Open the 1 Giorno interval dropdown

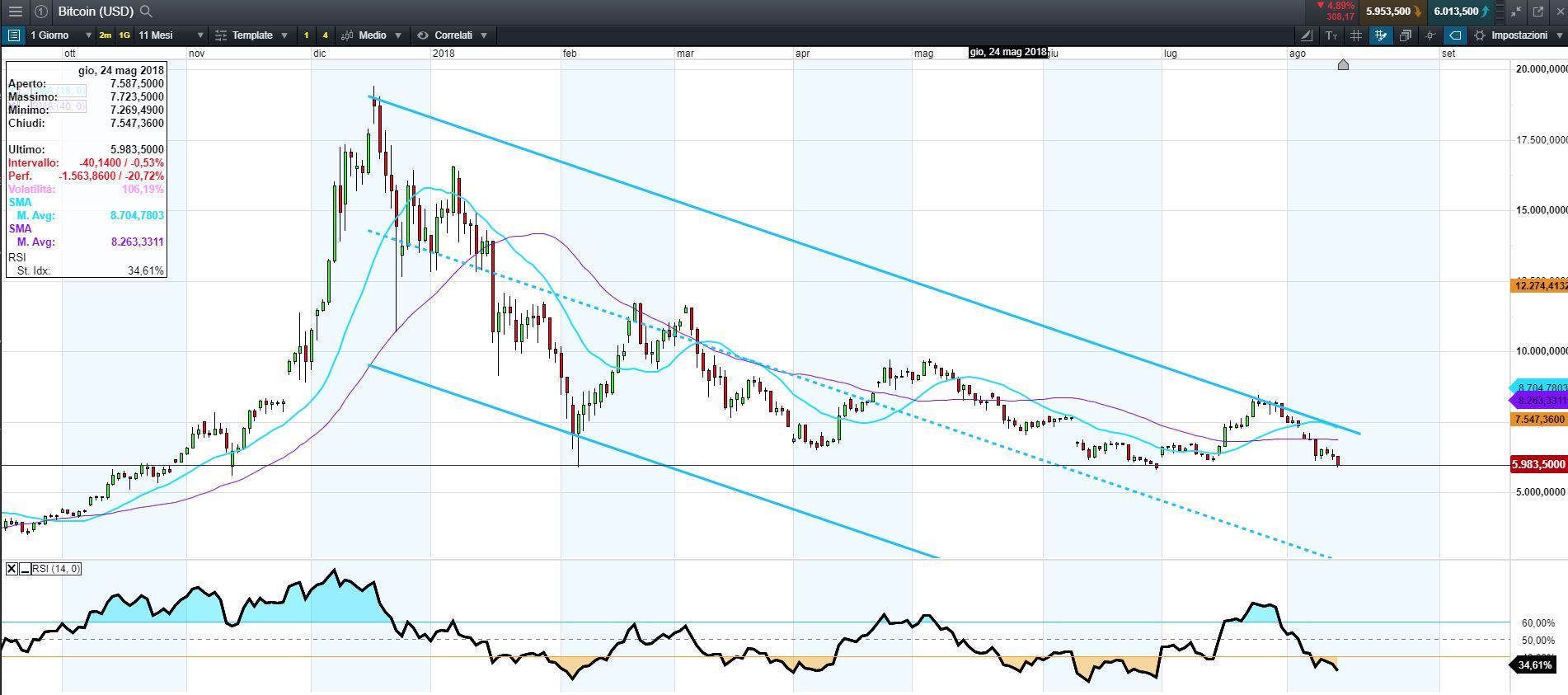pos(60,35)
